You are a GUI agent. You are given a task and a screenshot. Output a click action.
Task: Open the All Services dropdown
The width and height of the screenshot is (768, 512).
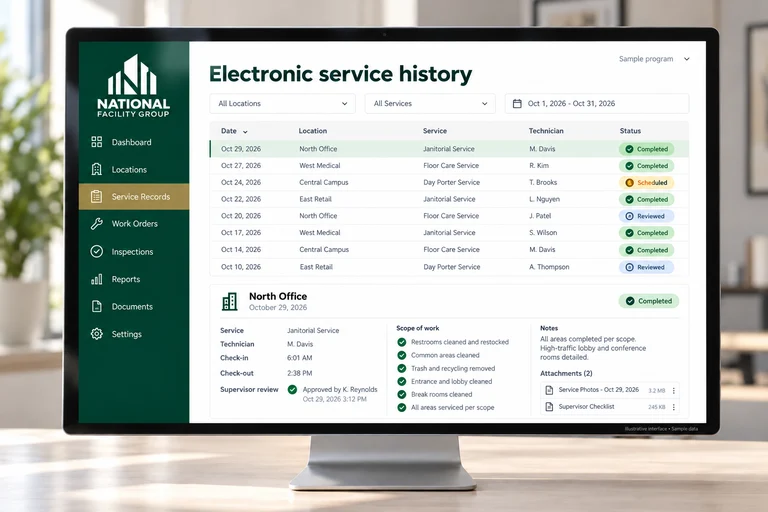pyautogui.click(x=430, y=103)
